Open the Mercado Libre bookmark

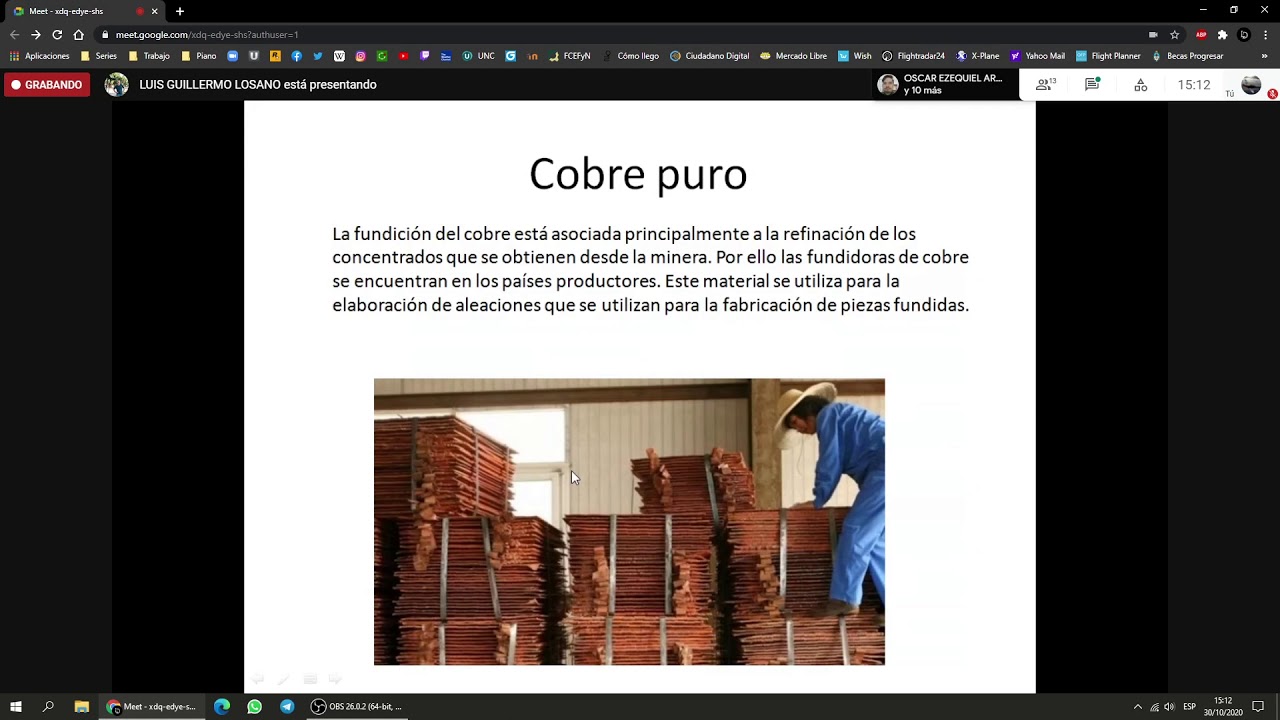click(x=794, y=56)
